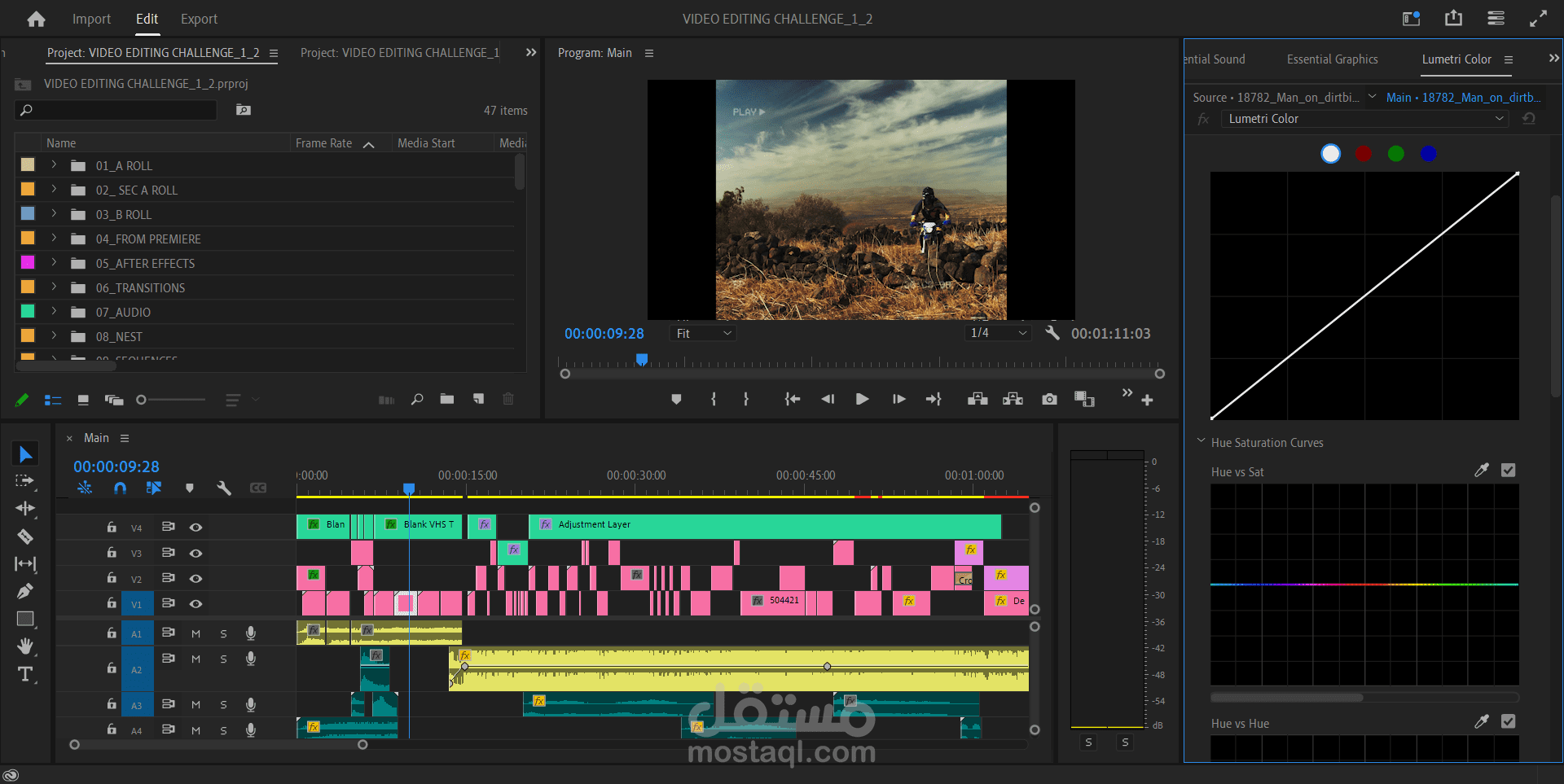This screenshot has height=784, width=1564.
Task: Switch to Import workspace tab
Action: 91,19
